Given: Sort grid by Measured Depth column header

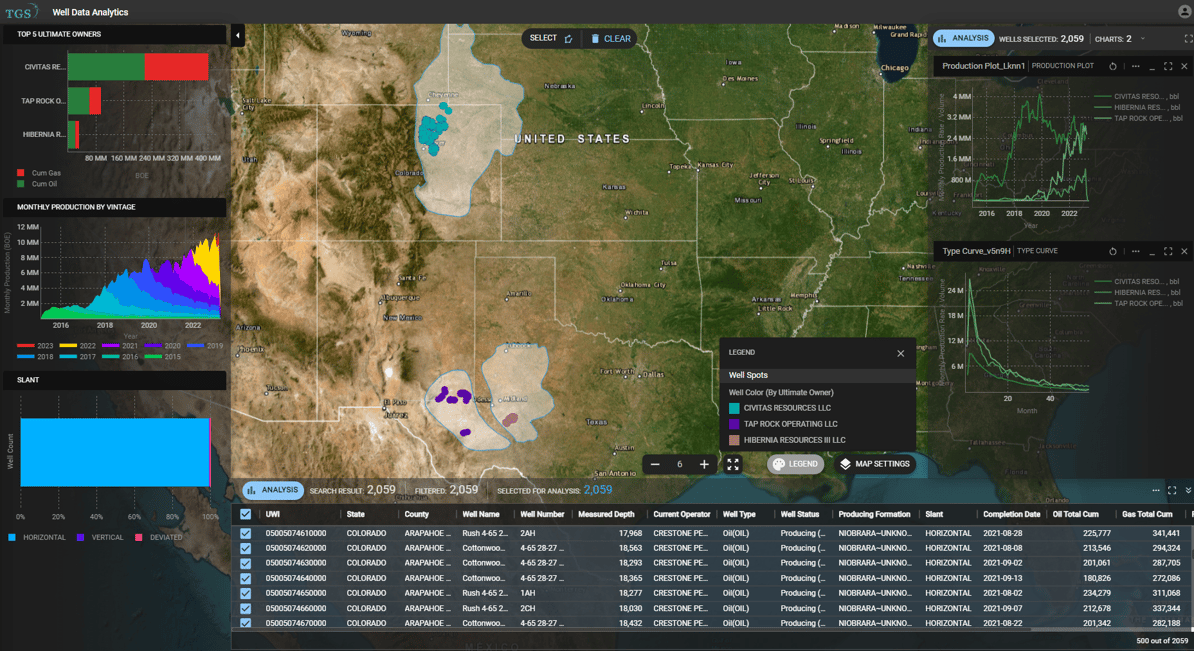Looking at the screenshot, I should point(606,515).
